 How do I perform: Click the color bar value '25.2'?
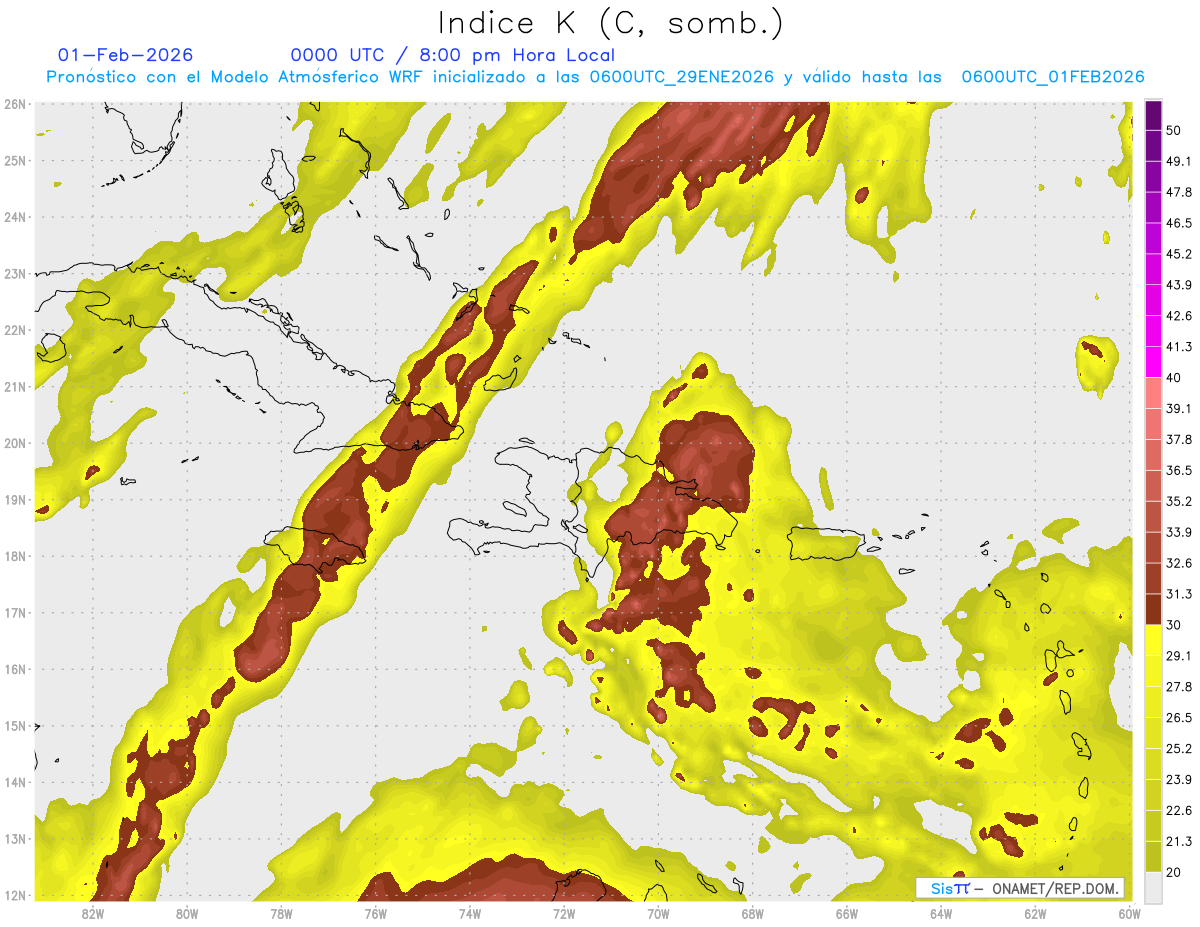1179,749
